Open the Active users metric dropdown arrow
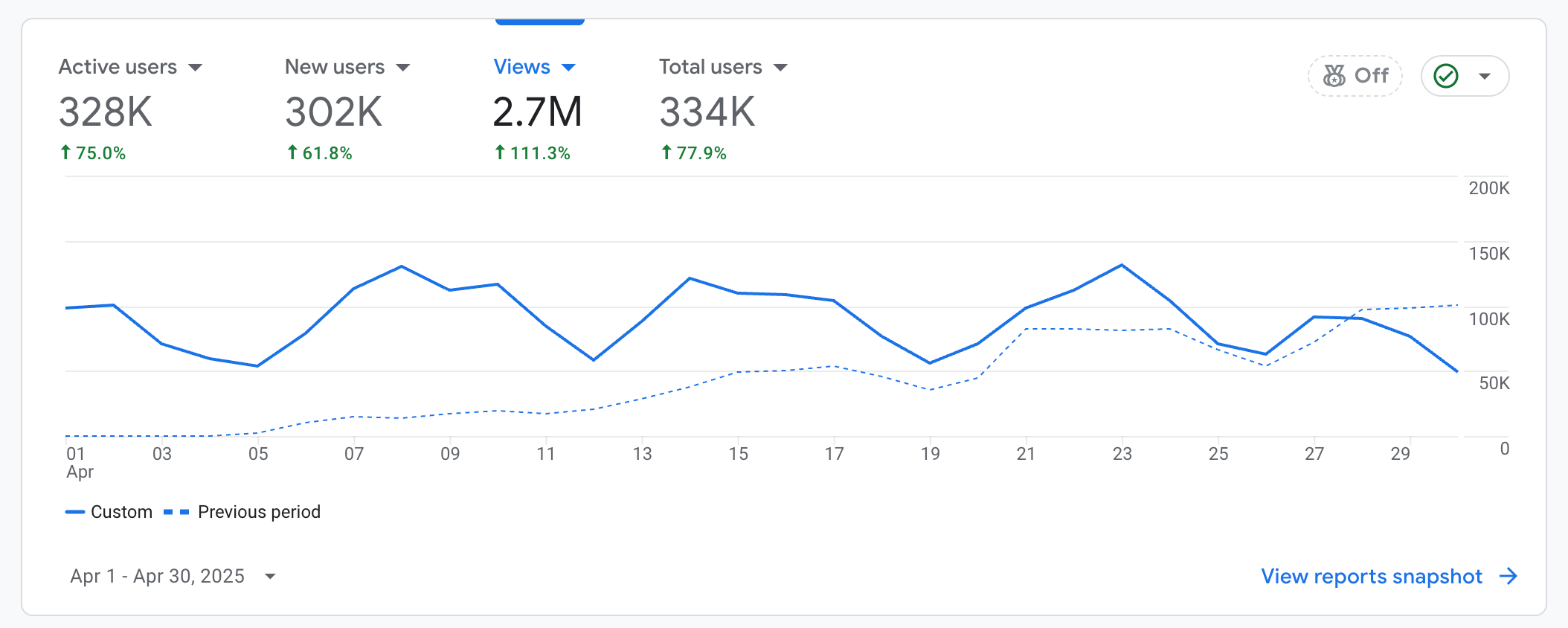The height and width of the screenshot is (628, 1568). (x=196, y=68)
